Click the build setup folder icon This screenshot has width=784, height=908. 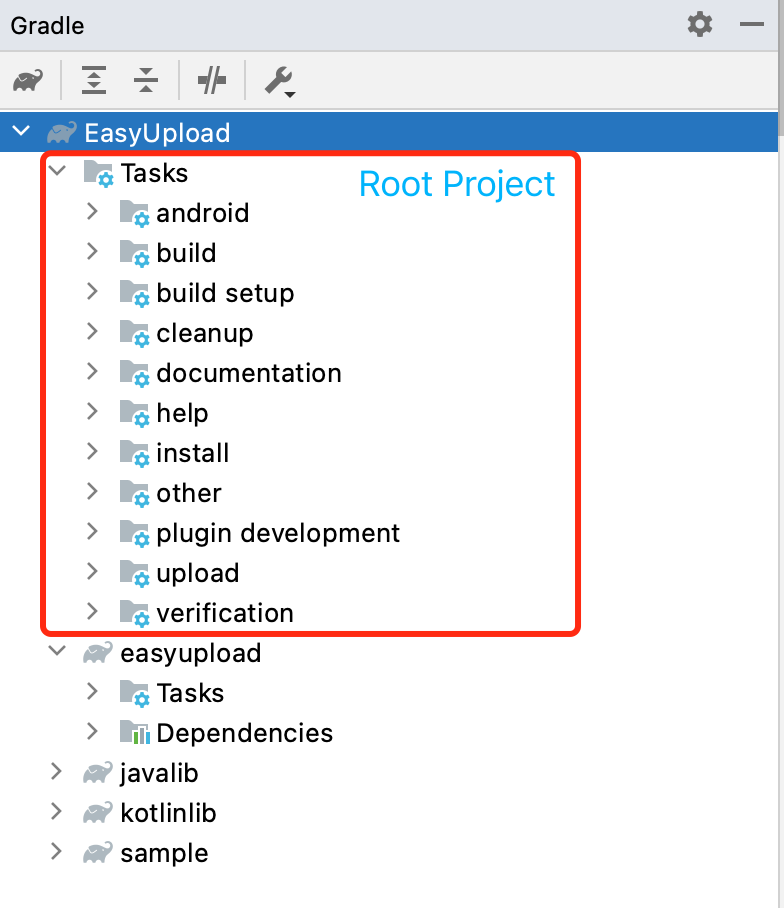[134, 293]
